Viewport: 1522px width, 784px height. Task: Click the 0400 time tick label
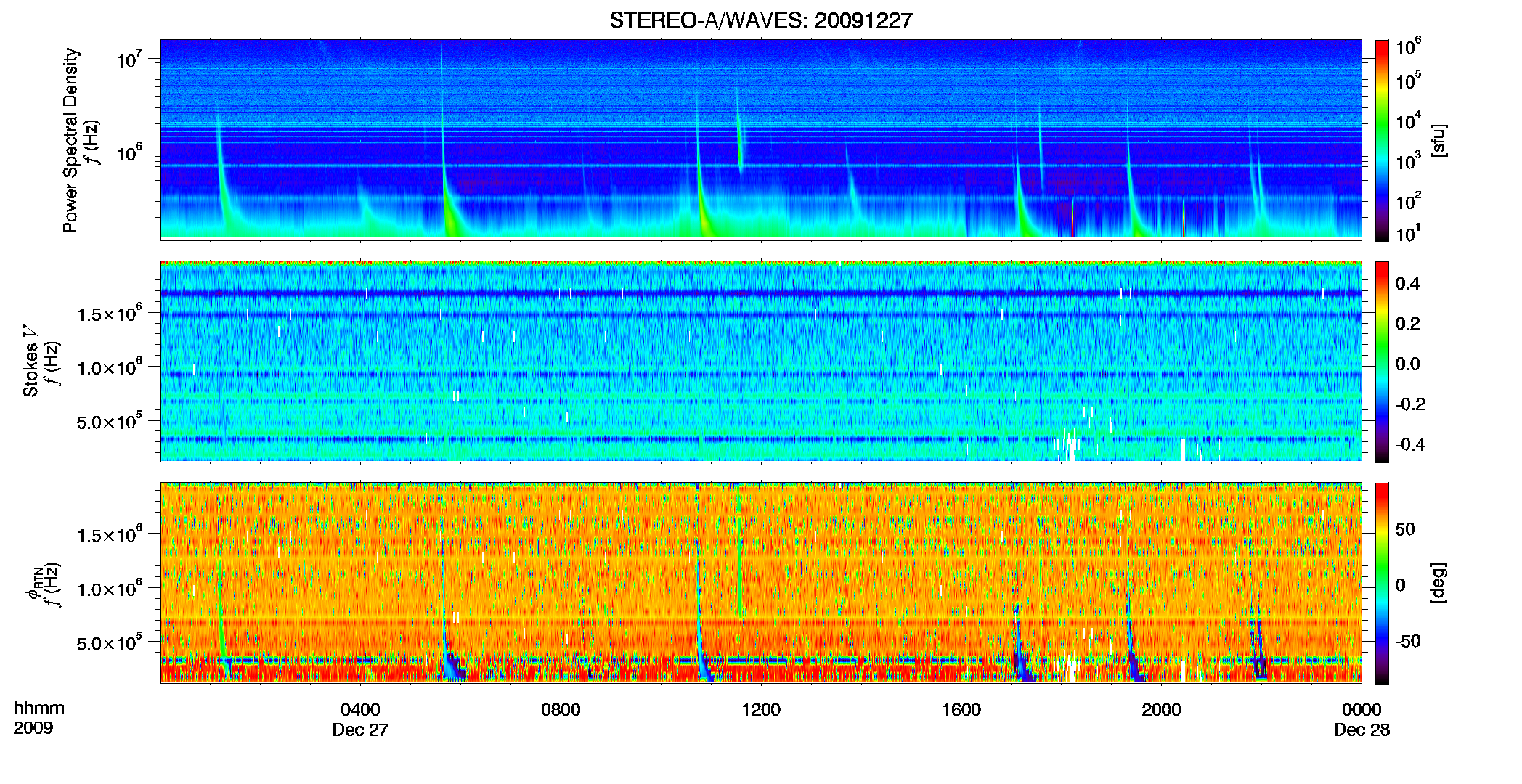pyautogui.click(x=360, y=710)
